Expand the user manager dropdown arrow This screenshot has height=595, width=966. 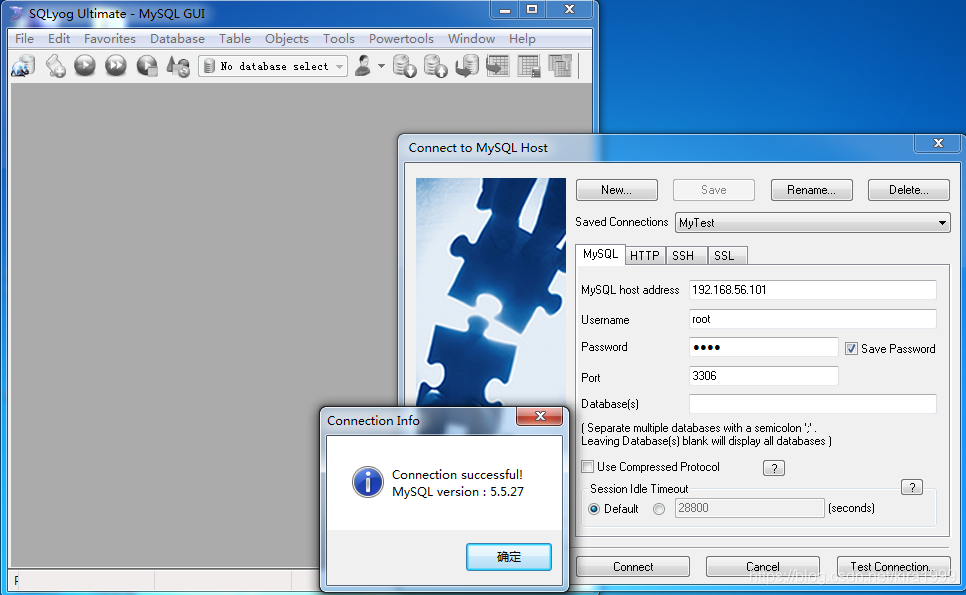(x=381, y=66)
